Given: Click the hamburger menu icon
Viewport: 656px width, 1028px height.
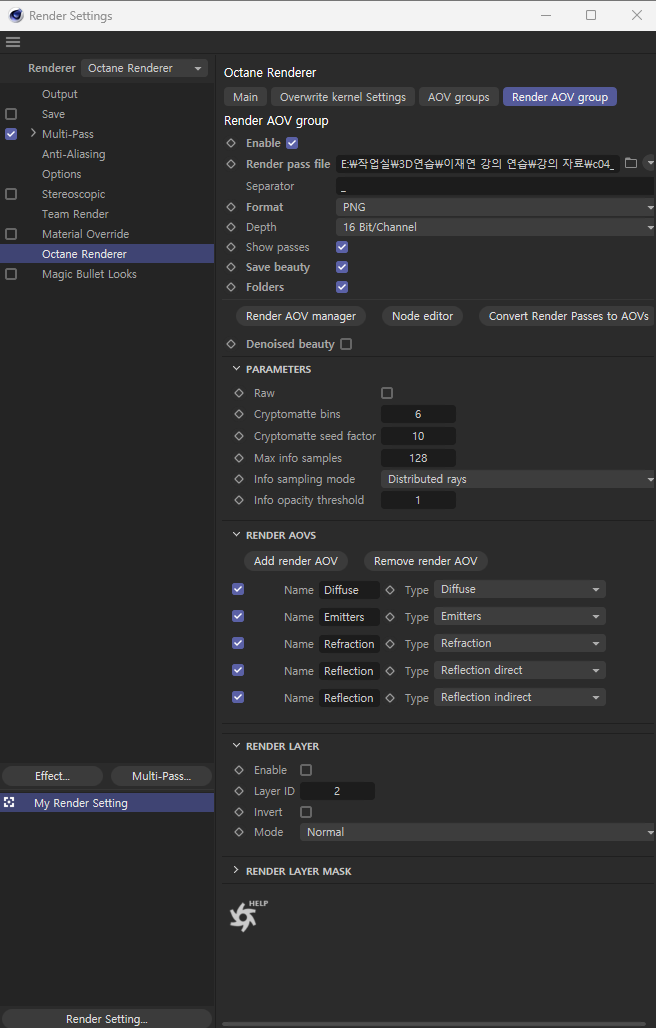Looking at the screenshot, I should pos(13,42).
